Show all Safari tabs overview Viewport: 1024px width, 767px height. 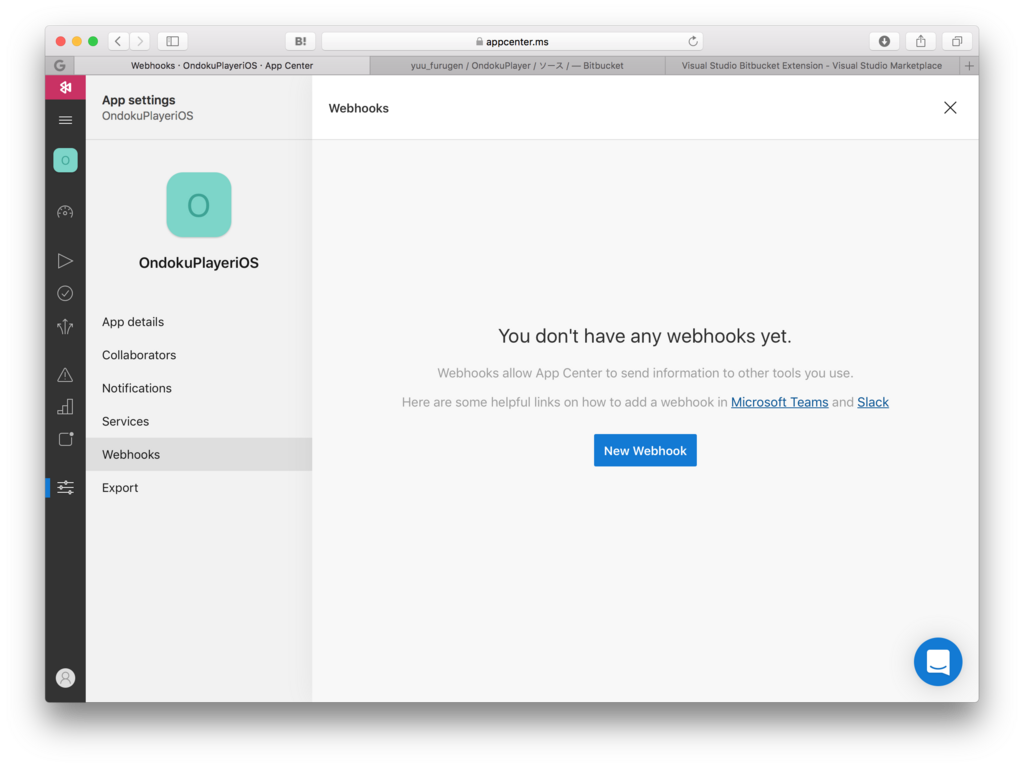(957, 41)
